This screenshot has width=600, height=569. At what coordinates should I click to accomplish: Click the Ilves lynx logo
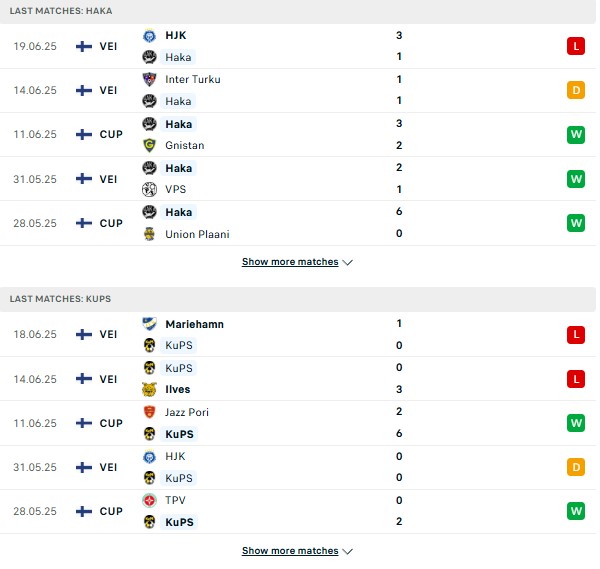pyautogui.click(x=149, y=390)
